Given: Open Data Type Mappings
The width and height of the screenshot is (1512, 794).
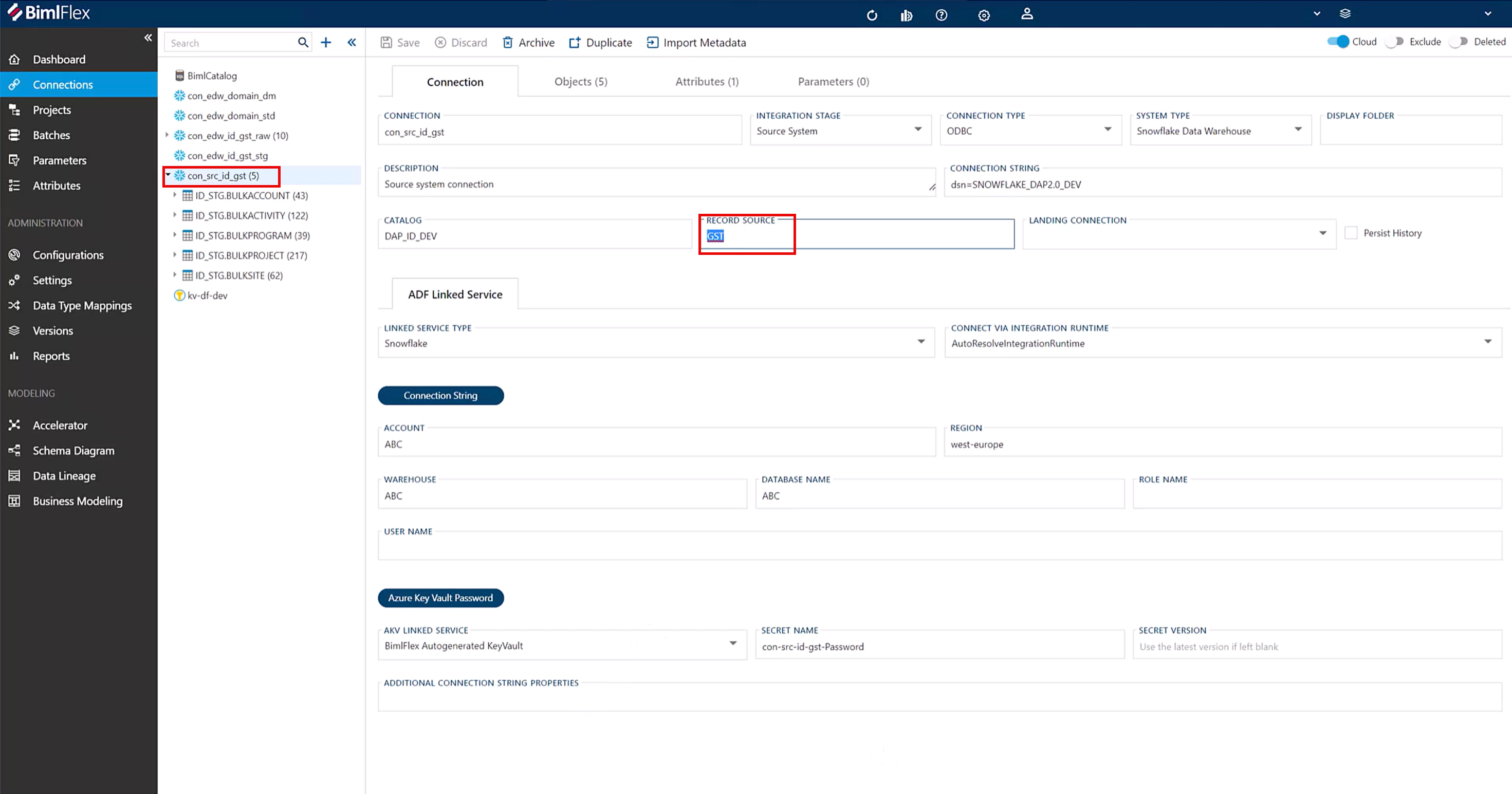Looking at the screenshot, I should [x=79, y=305].
